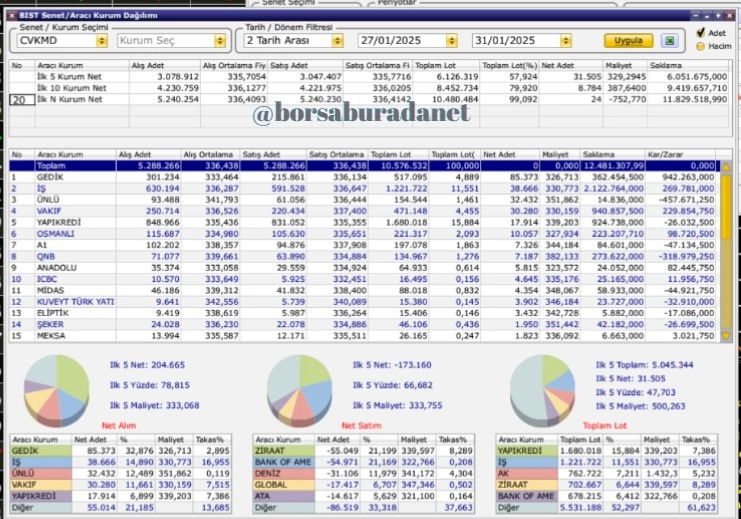
Task: Expand the 2 Tarih Arası filter dropdown
Action: pos(337,41)
